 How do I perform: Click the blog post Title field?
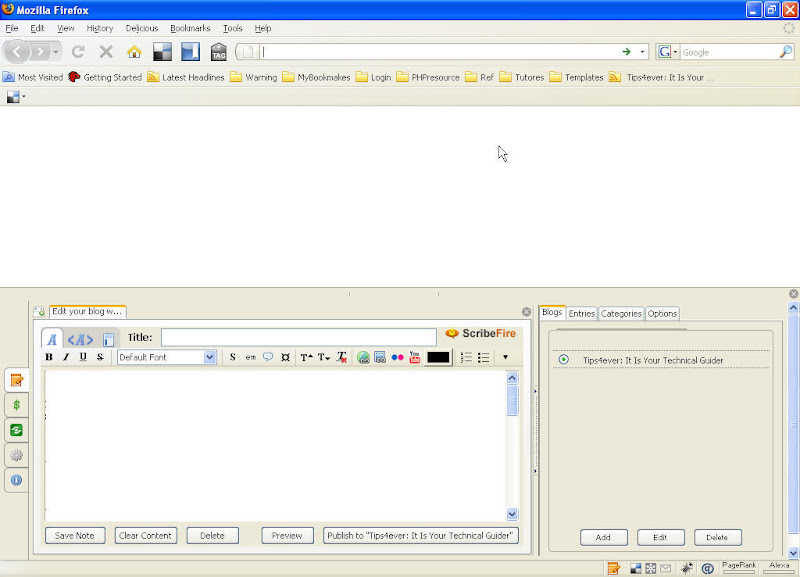[298, 337]
